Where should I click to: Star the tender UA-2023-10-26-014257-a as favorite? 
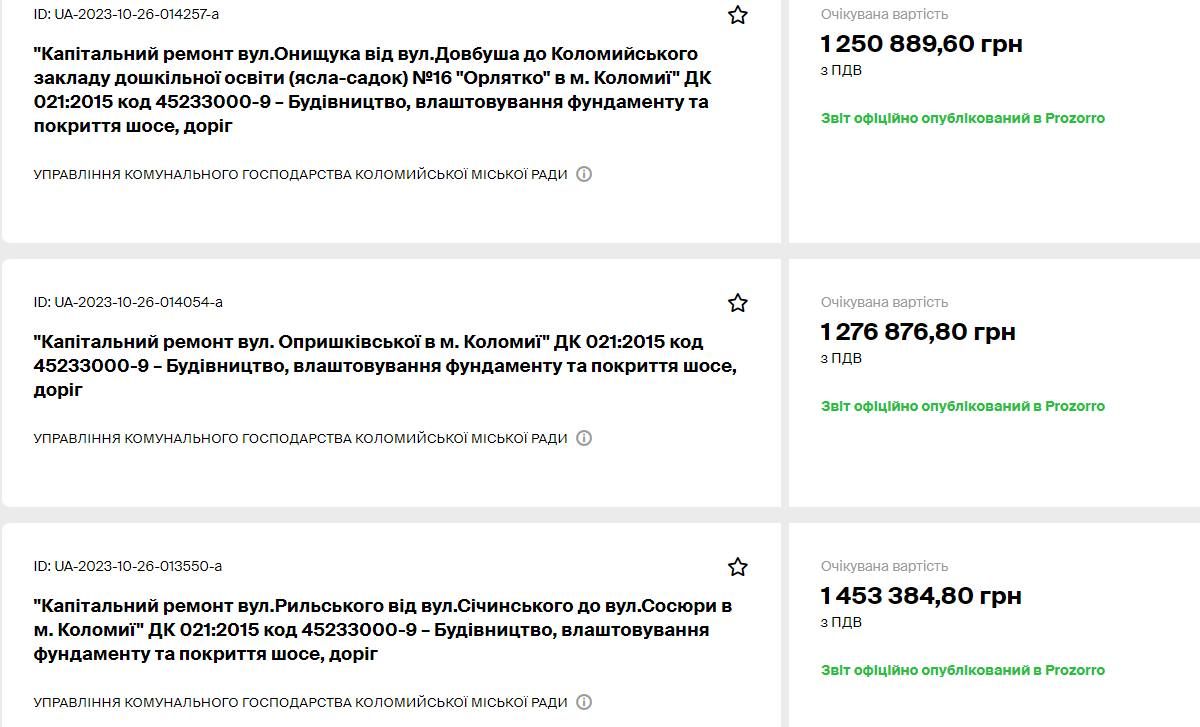click(737, 15)
